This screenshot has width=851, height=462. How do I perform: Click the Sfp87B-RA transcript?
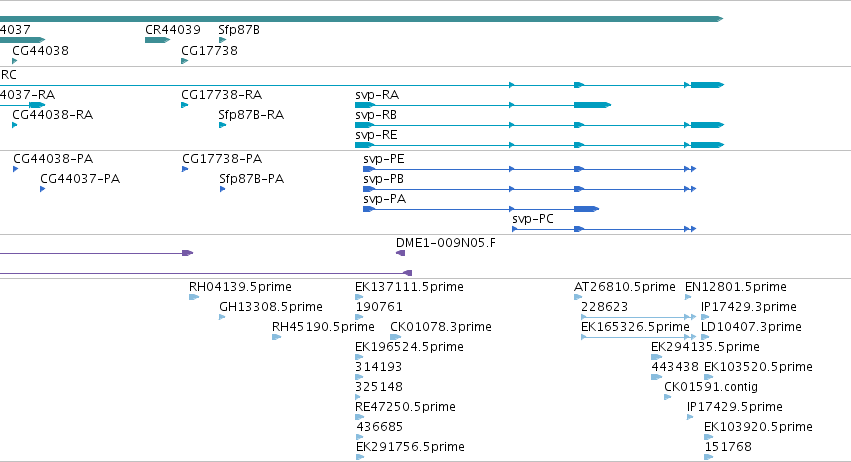(251, 115)
